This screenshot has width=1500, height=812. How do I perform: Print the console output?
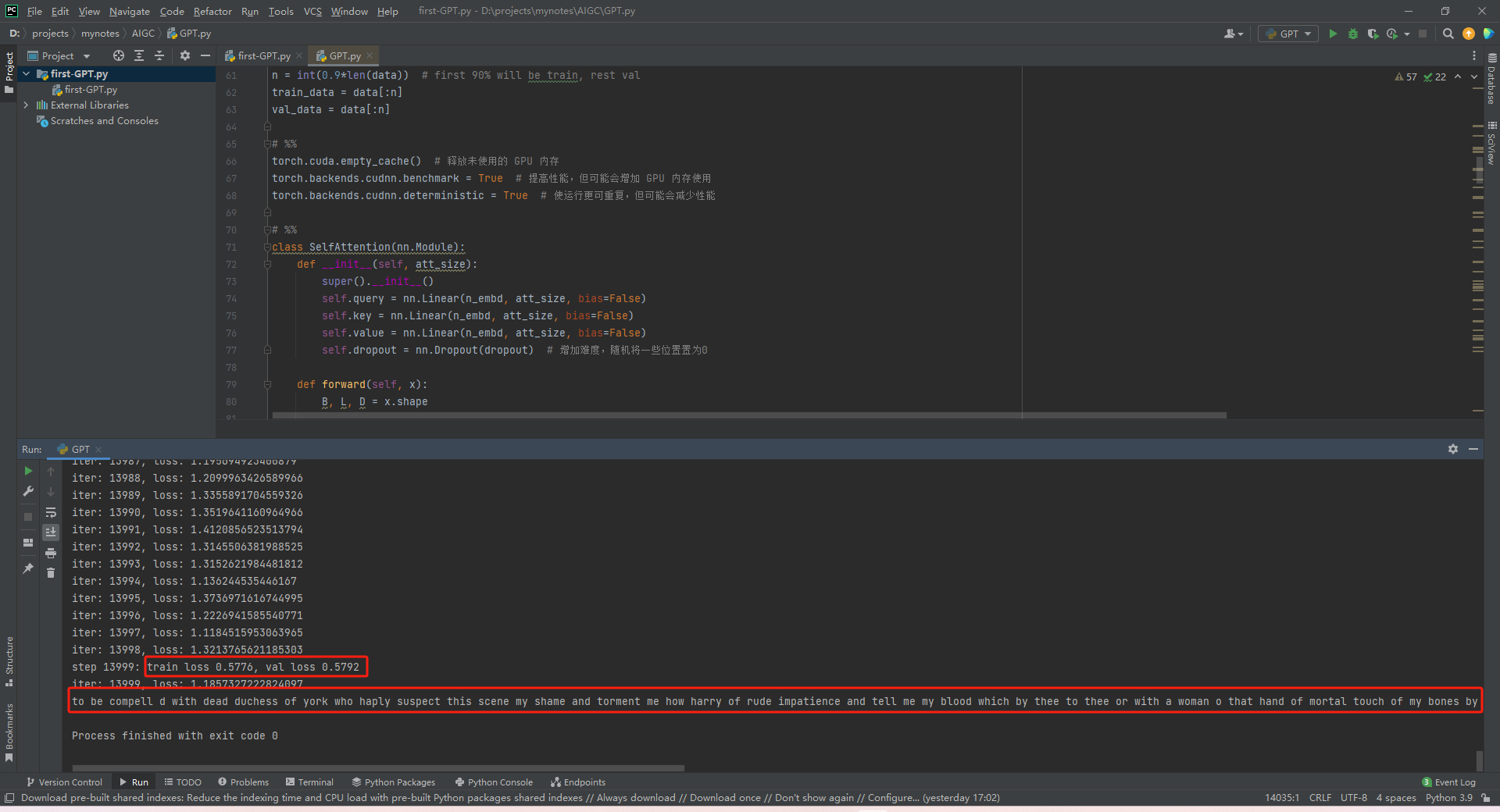click(51, 553)
